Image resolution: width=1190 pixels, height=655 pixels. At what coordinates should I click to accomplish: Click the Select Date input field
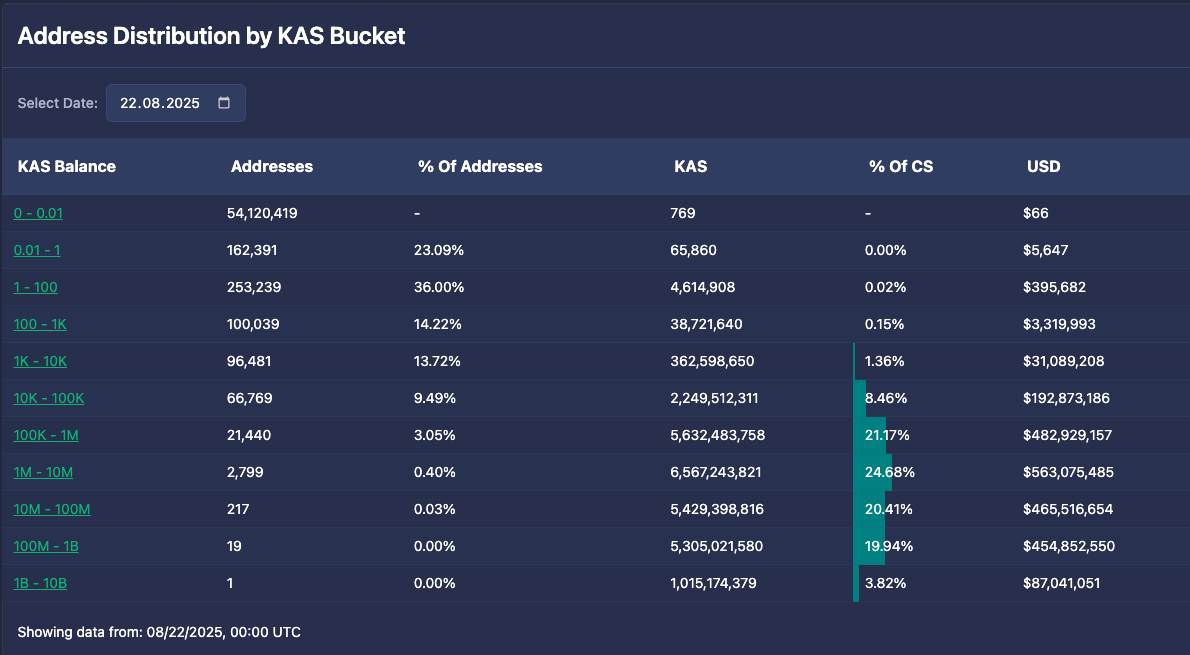160,103
